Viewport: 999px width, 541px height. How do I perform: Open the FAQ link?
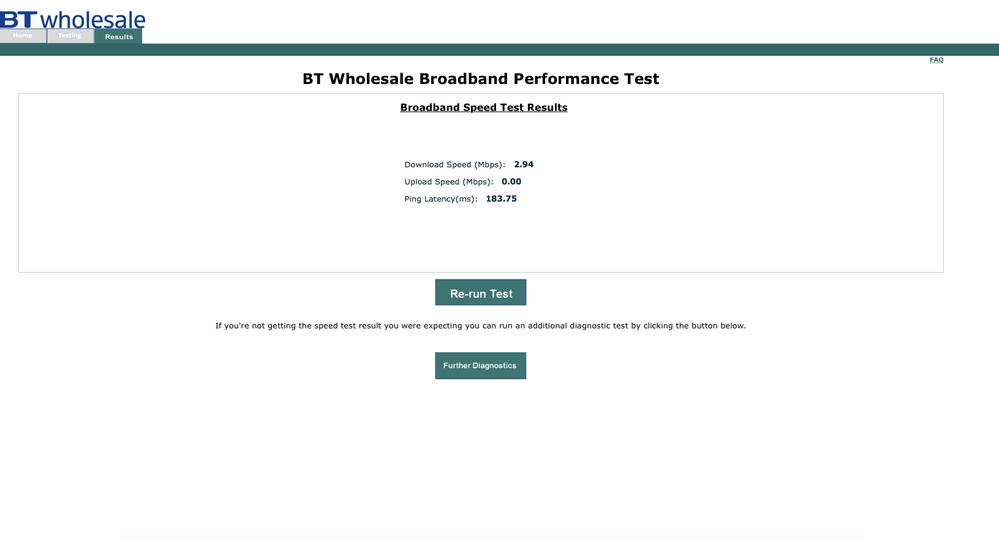[x=936, y=60]
